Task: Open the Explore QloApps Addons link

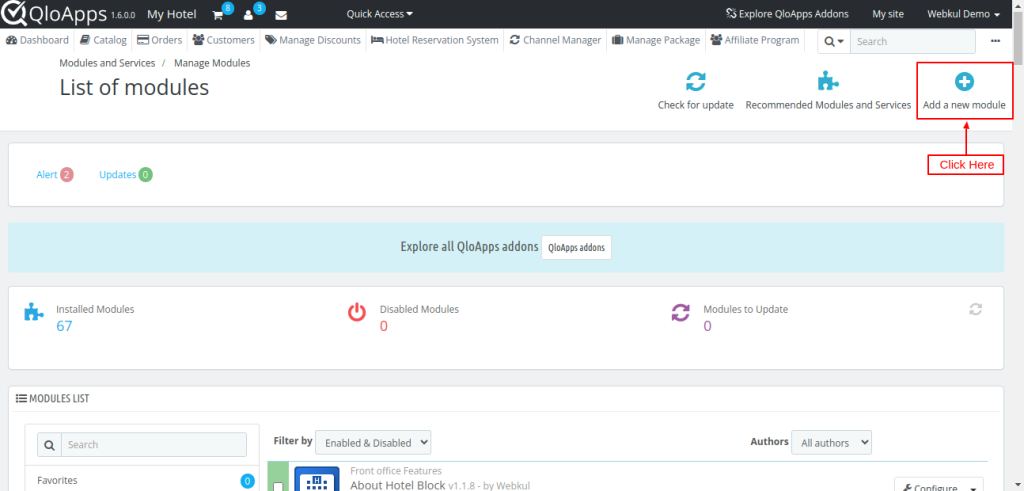Action: click(788, 14)
